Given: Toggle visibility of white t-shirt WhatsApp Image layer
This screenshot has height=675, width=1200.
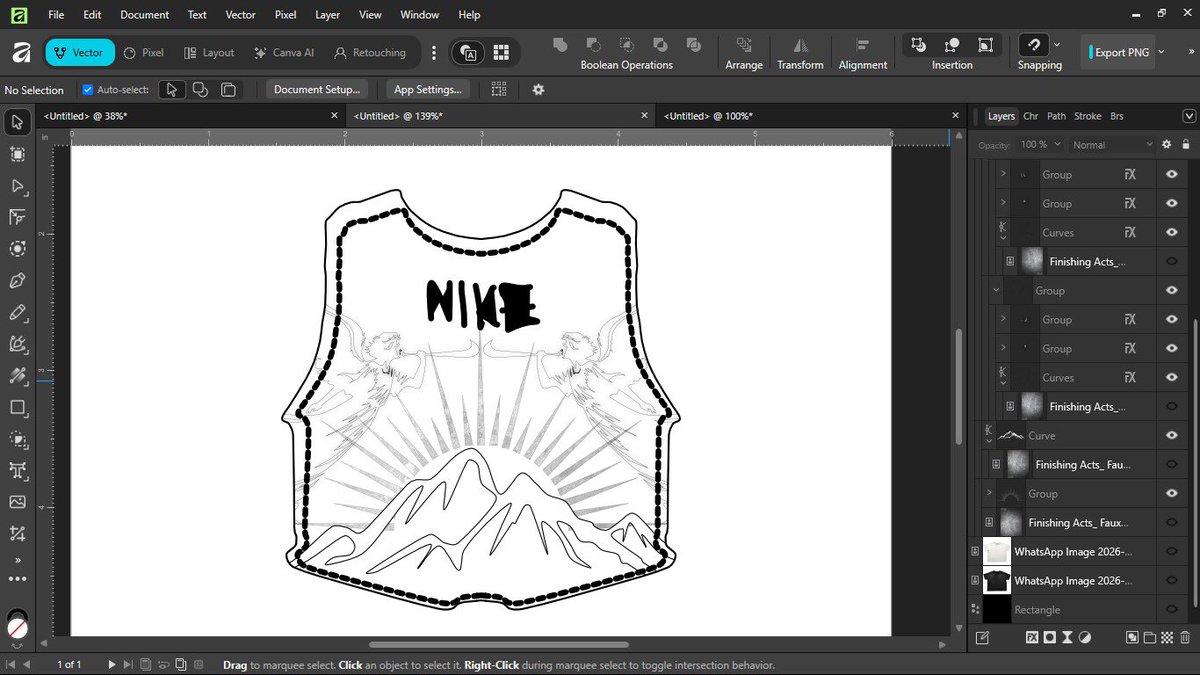Looking at the screenshot, I should pos(1172,552).
